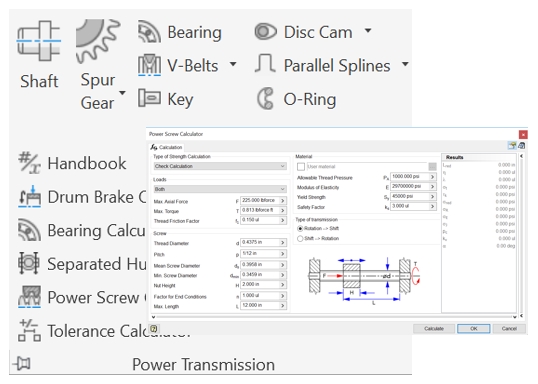Select the V-Belts tool
The width and height of the screenshot is (538, 384).
[x=178, y=65]
